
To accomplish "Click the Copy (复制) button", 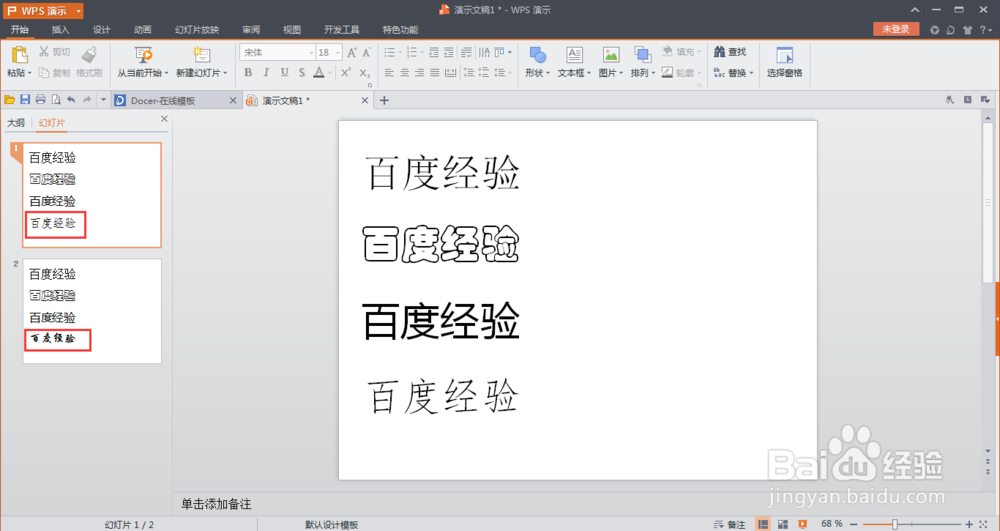I will (x=54, y=73).
